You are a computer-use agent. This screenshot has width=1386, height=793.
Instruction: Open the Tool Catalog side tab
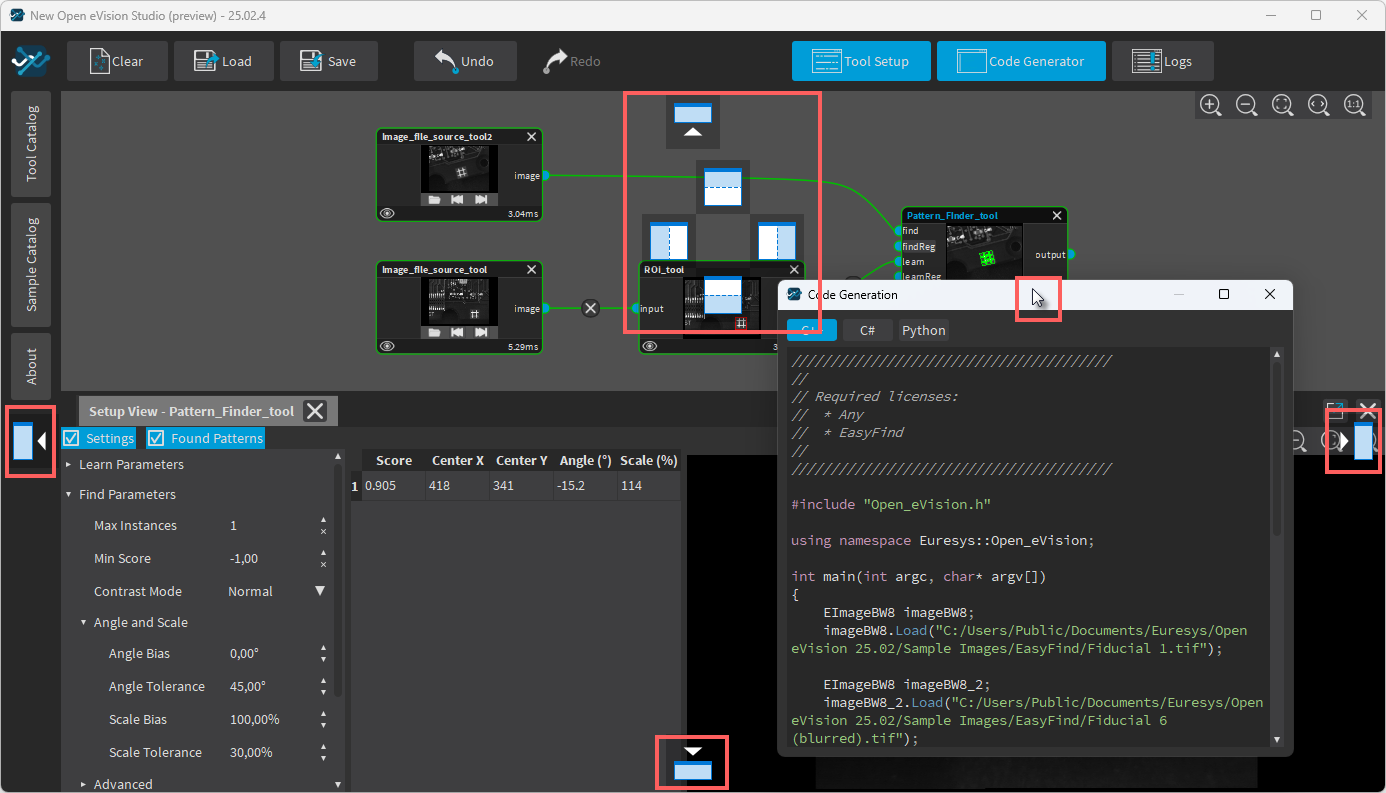pos(32,142)
